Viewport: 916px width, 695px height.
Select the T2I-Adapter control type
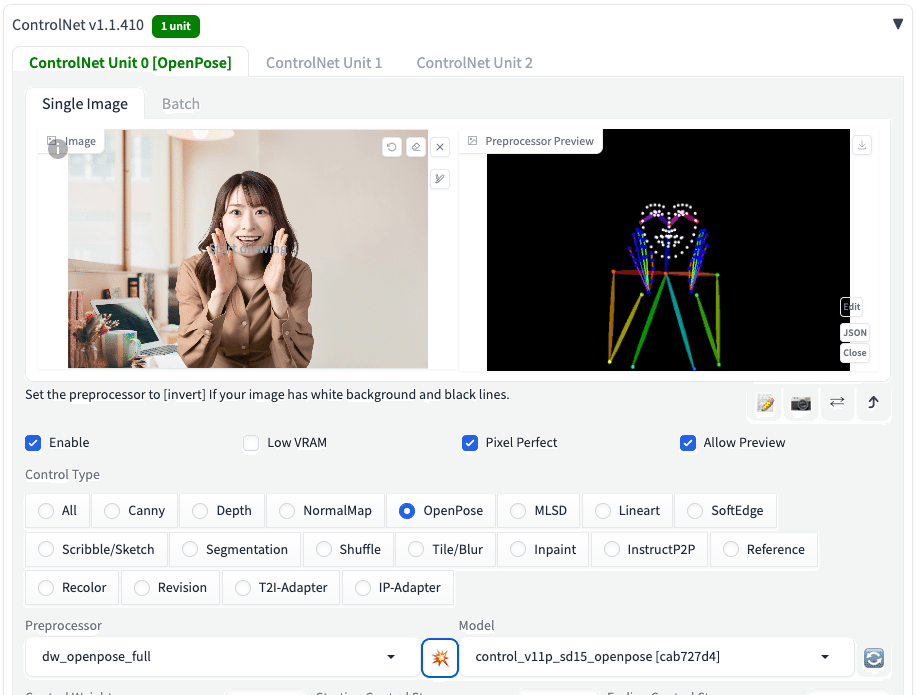[x=281, y=588]
